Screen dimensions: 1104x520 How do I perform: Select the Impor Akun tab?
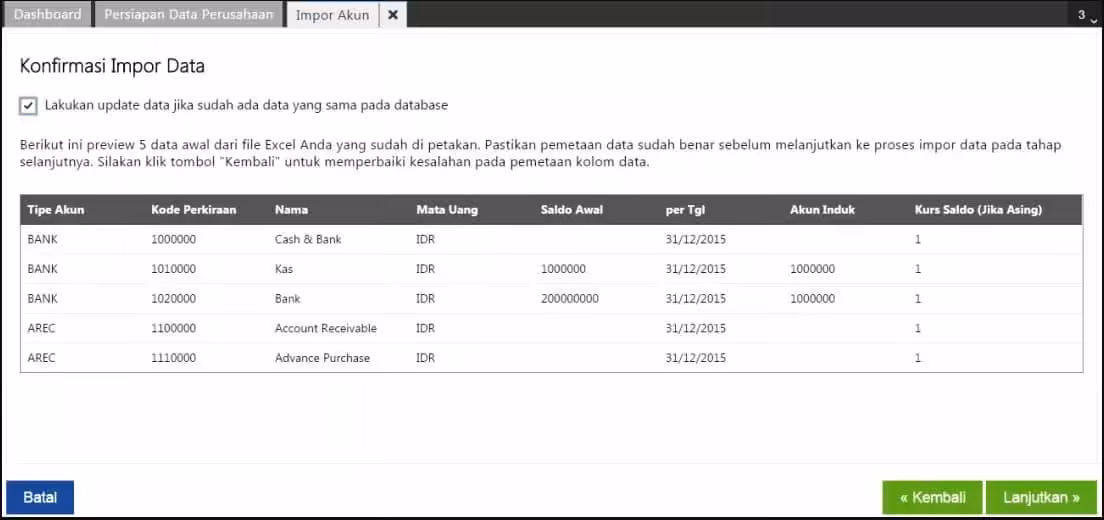click(x=332, y=15)
